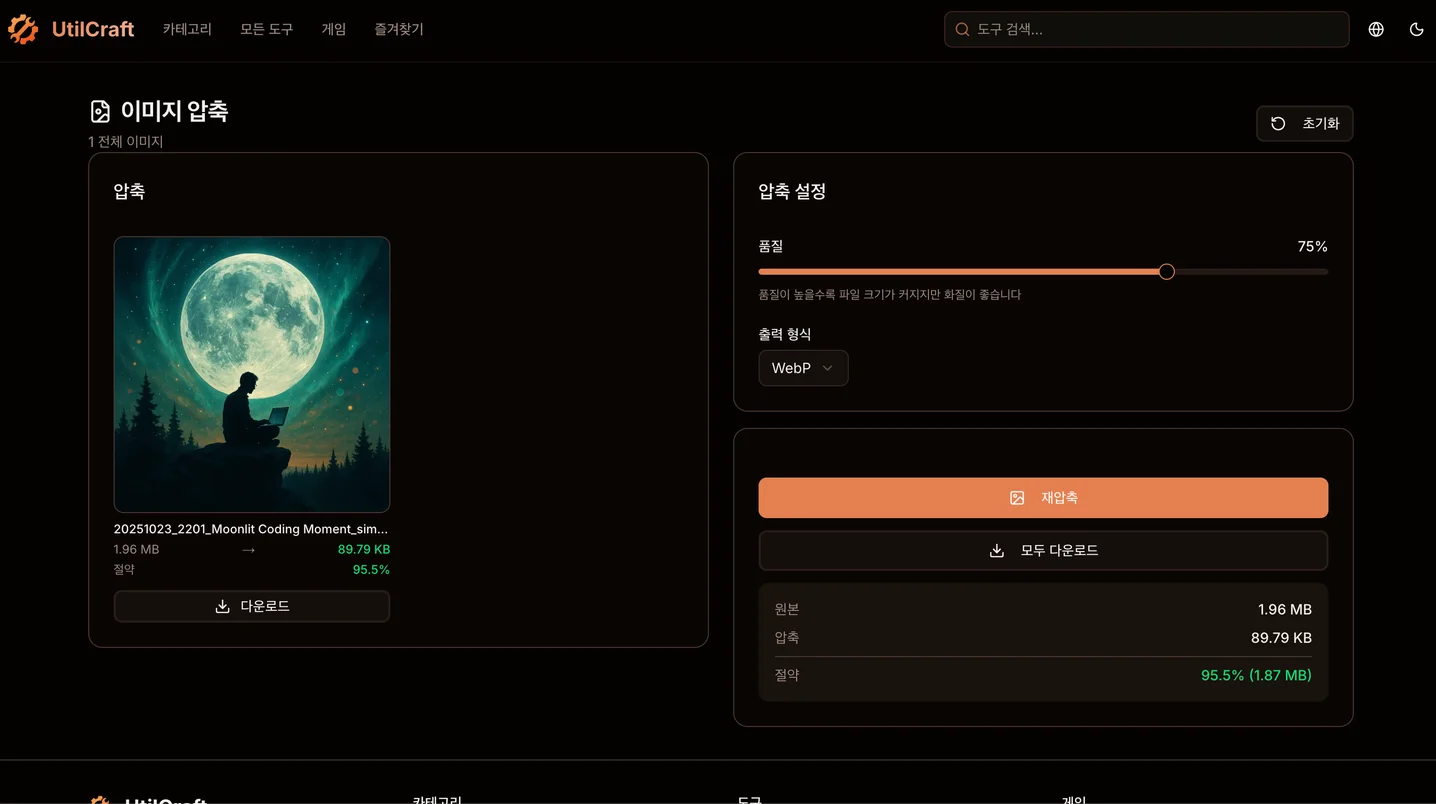Click the download icon in 모두 다운로드

(x=996, y=551)
